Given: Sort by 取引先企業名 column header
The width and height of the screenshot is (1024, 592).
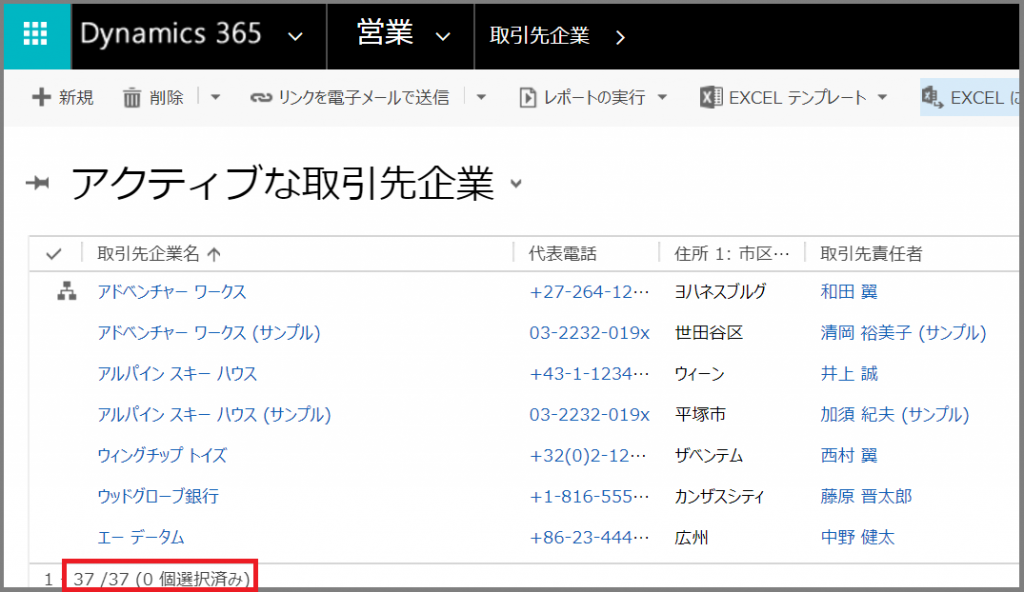Looking at the screenshot, I should click(150, 254).
